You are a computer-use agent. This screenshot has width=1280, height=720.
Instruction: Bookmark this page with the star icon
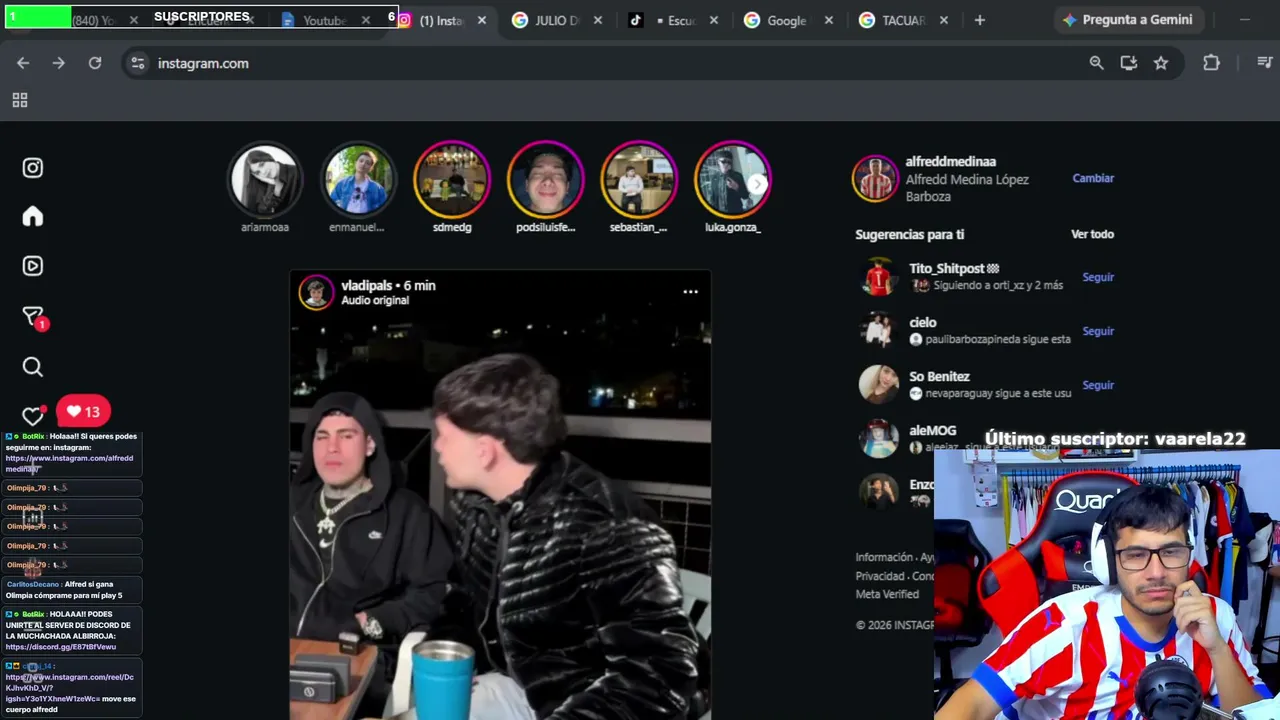click(x=1161, y=63)
